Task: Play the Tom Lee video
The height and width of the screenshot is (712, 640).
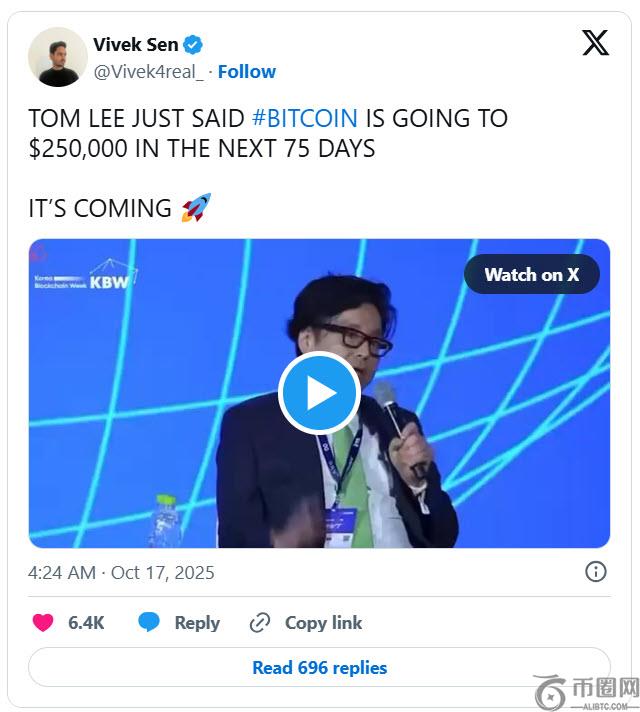Action: pyautogui.click(x=319, y=393)
